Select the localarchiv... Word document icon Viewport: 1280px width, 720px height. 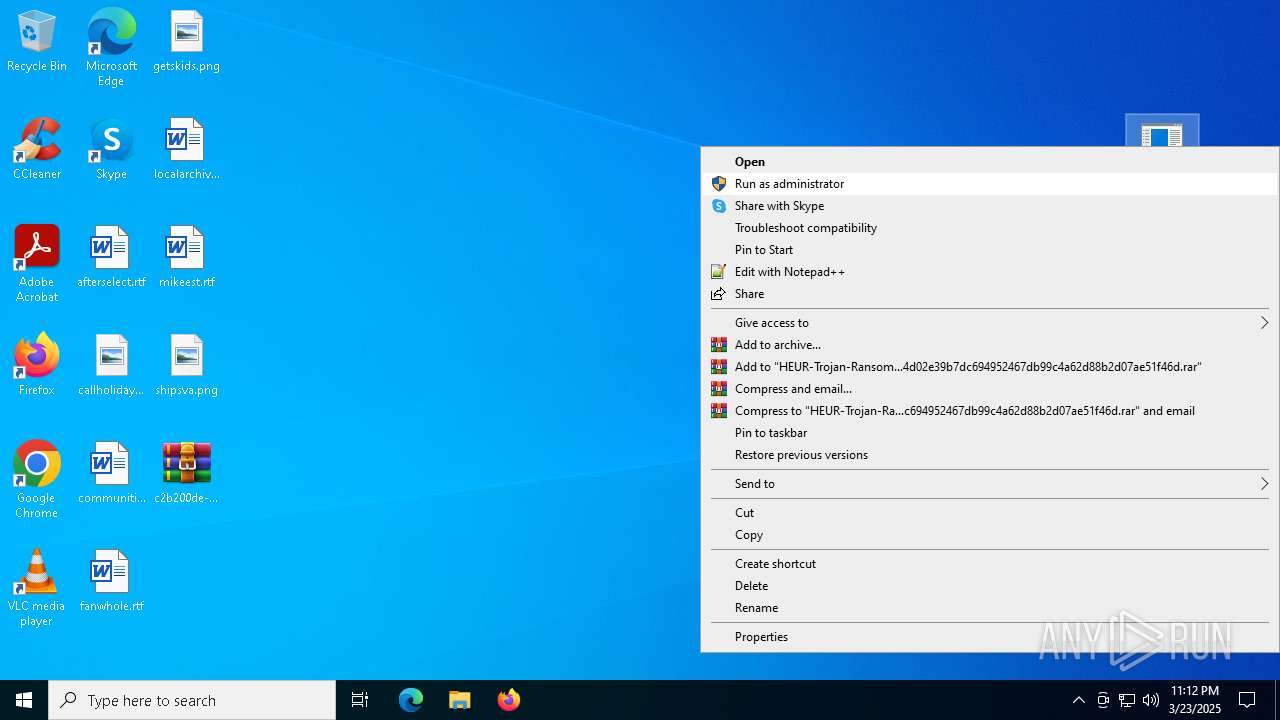click(x=186, y=149)
